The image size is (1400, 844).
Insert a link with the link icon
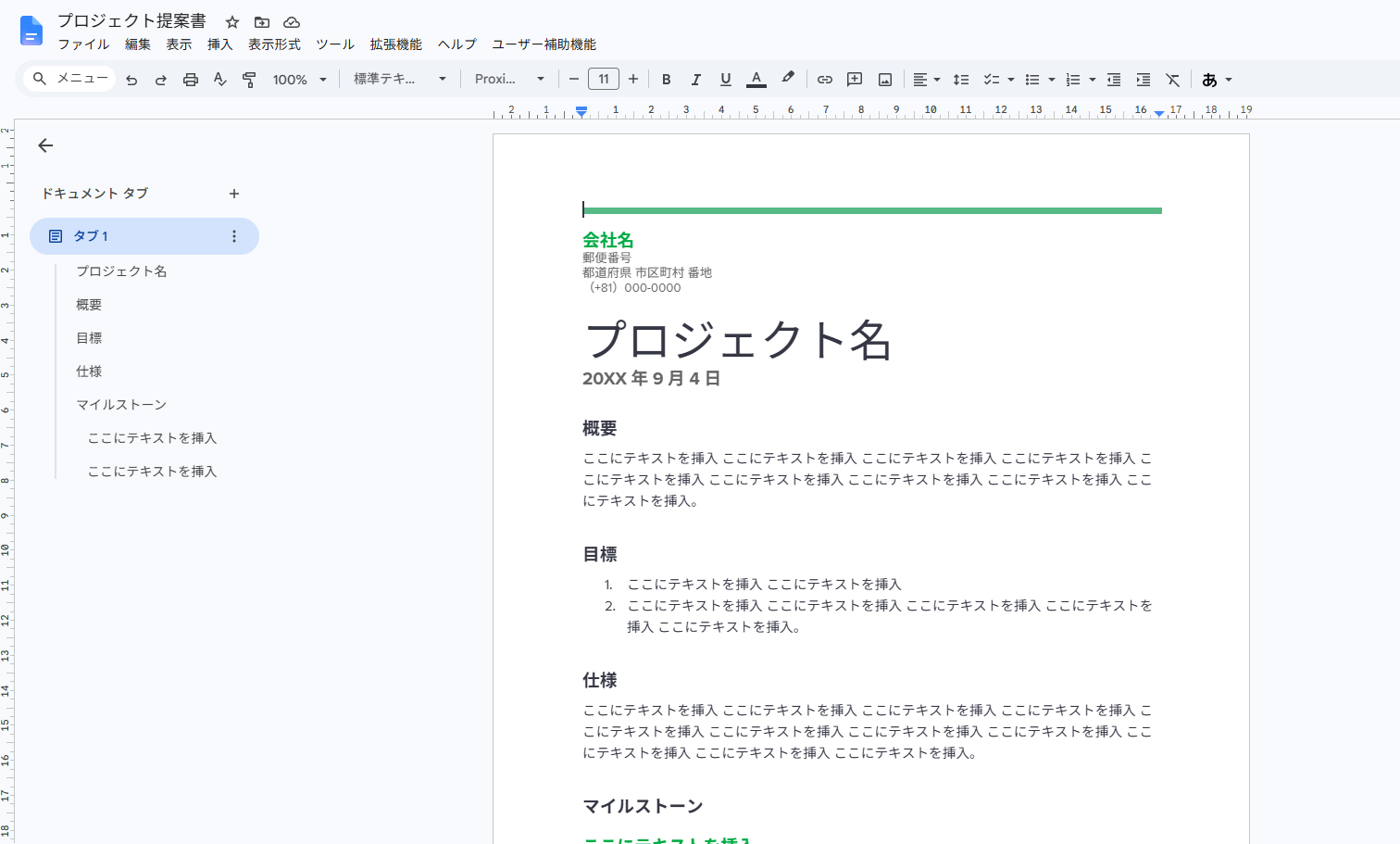coord(824,80)
